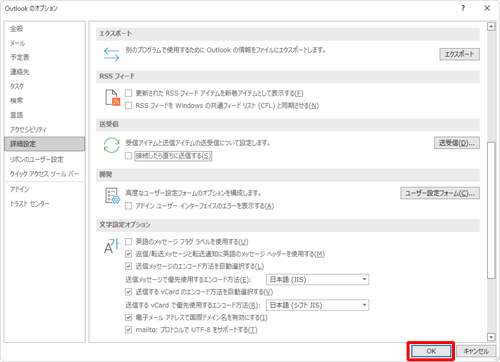Click scrollbar down arrow
Screen dimensions: 500x362
point(491,337)
